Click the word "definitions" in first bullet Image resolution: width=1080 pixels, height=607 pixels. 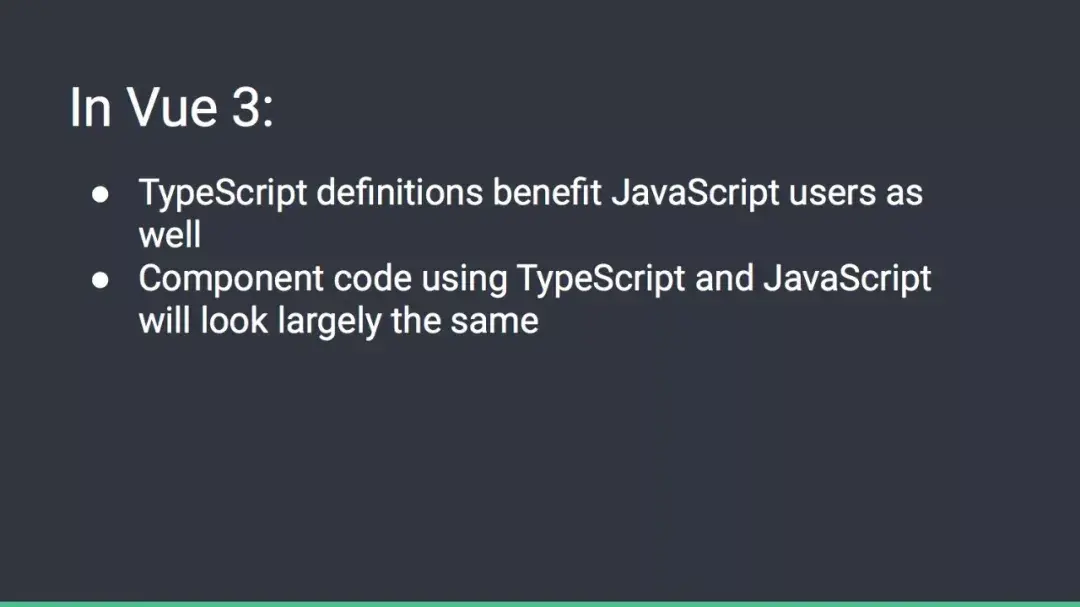pyautogui.click(x=399, y=192)
